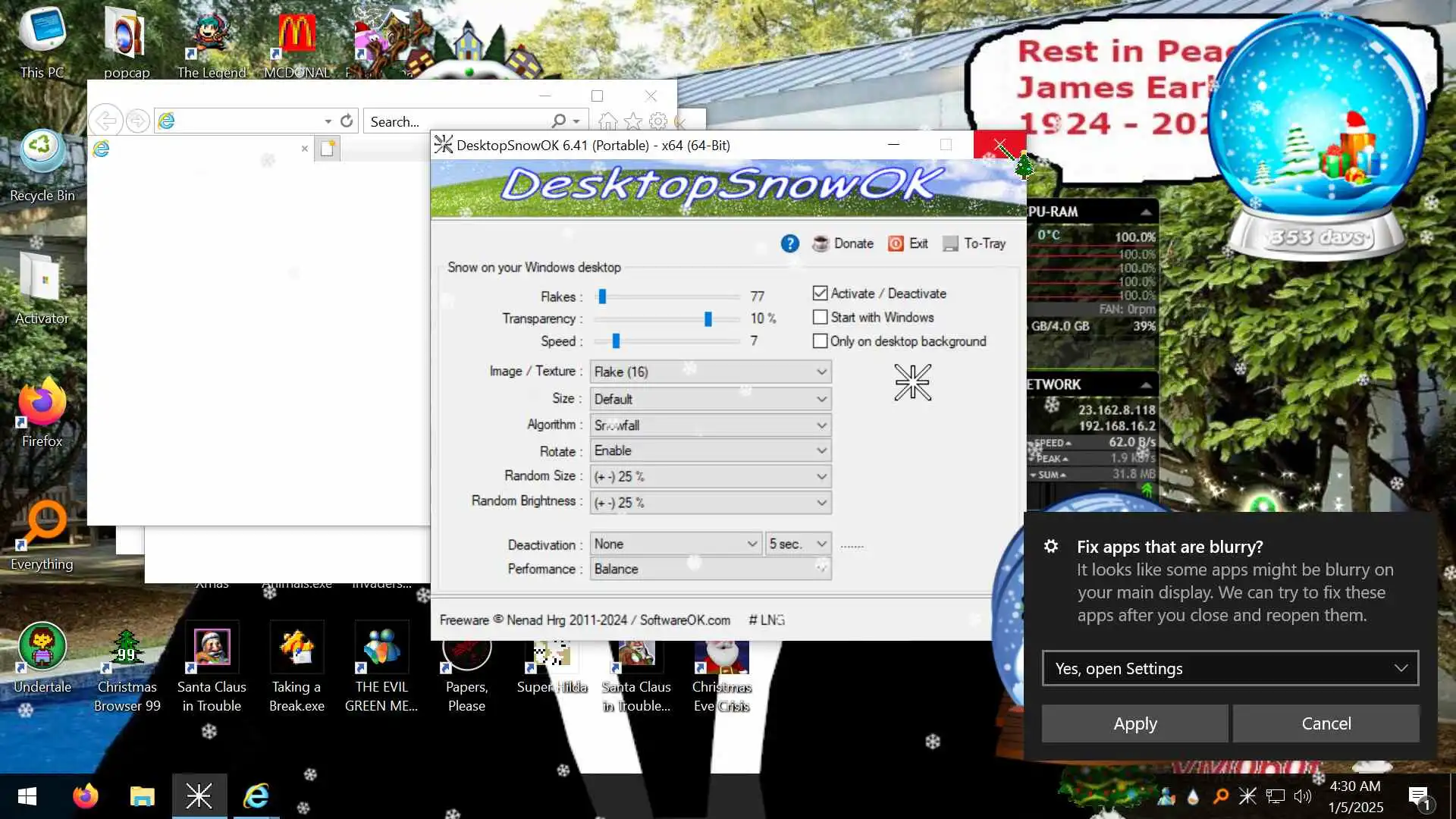Click the Exit icon in DesktopSnowOK
Image resolution: width=1456 pixels, height=819 pixels.
(x=896, y=243)
